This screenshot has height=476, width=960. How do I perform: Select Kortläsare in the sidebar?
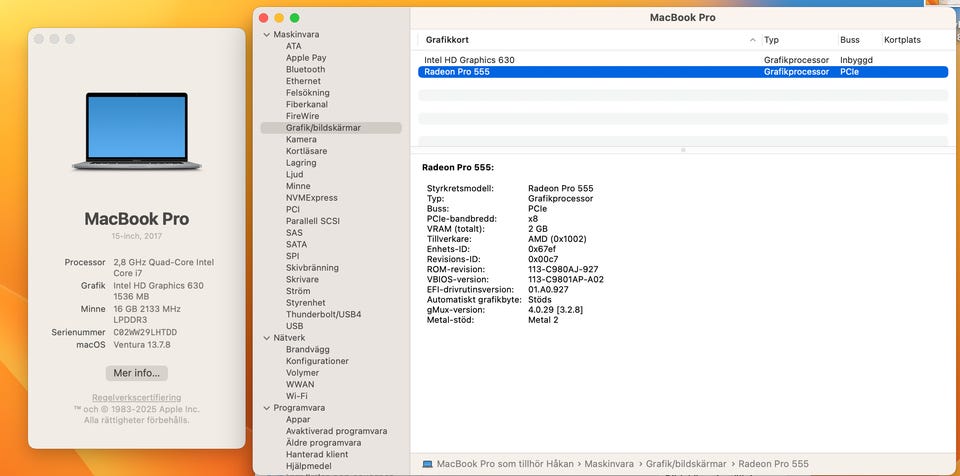pyautogui.click(x=306, y=151)
